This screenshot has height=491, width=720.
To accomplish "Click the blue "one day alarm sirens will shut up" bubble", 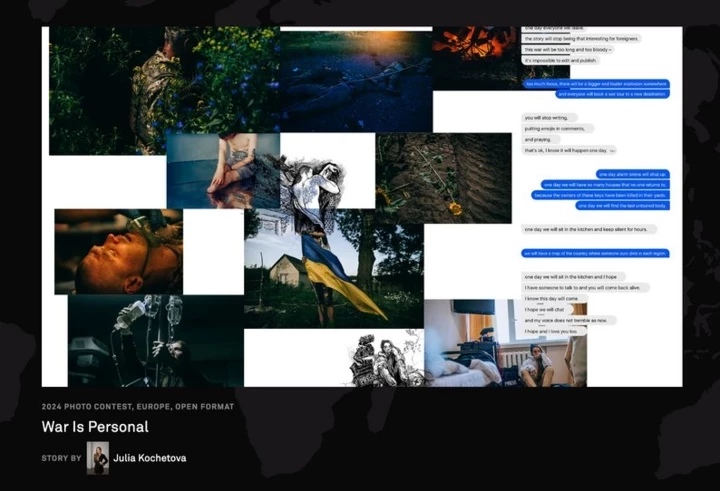I will tap(631, 174).
